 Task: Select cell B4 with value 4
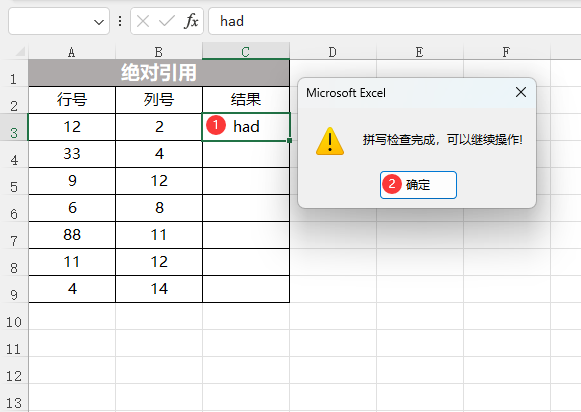(x=159, y=154)
